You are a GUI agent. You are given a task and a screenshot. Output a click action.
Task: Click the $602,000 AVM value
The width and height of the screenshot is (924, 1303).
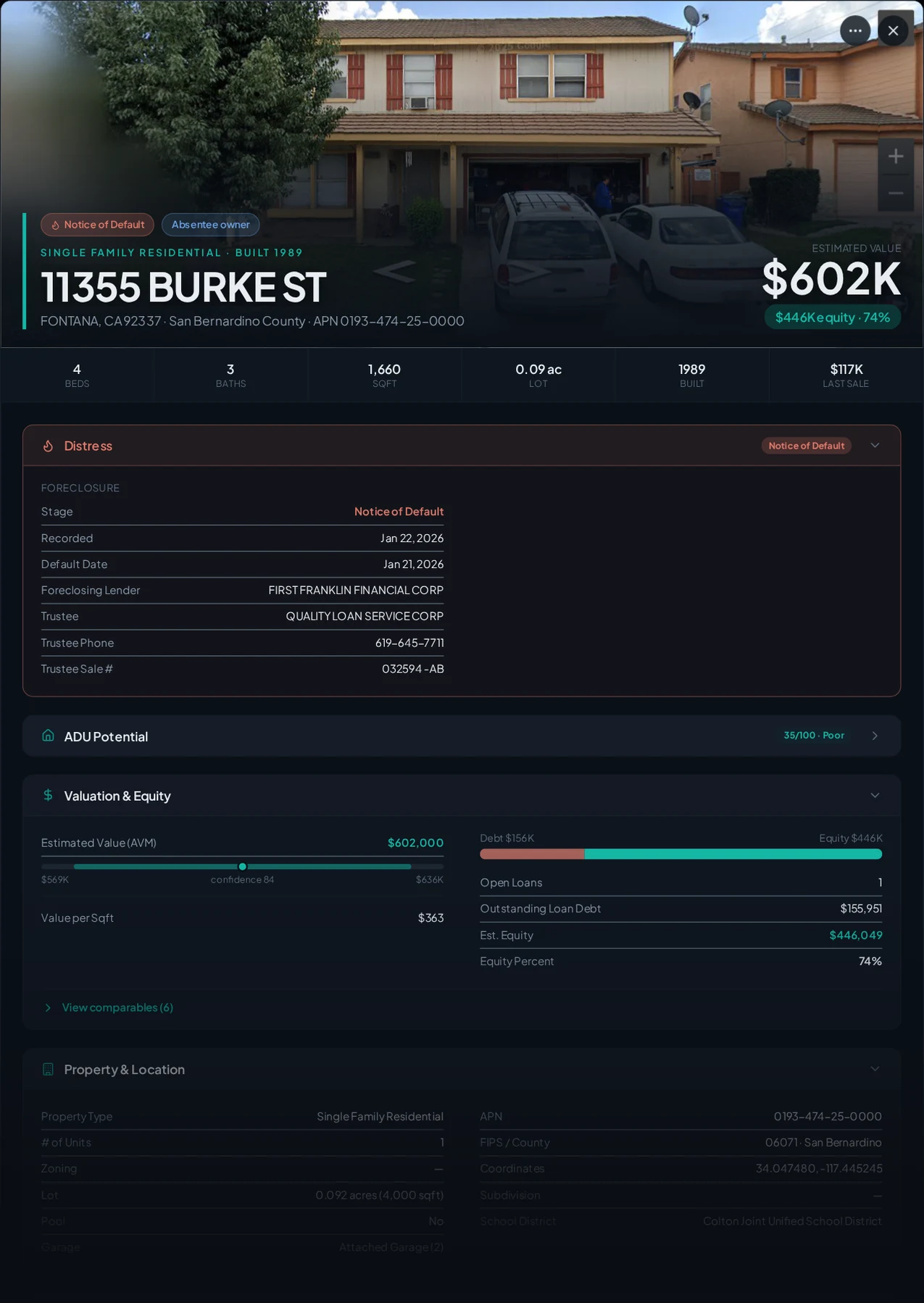pos(415,843)
